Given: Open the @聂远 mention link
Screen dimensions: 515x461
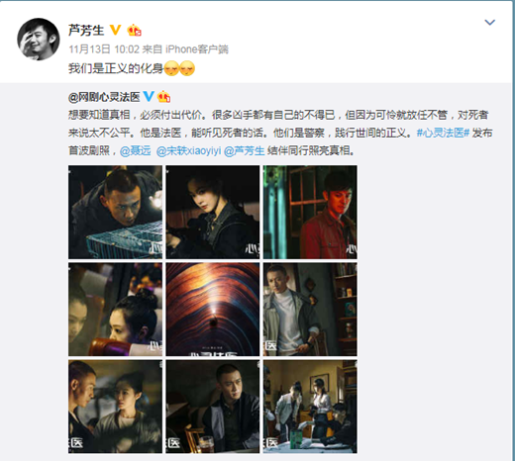Looking at the screenshot, I should click(135, 151).
